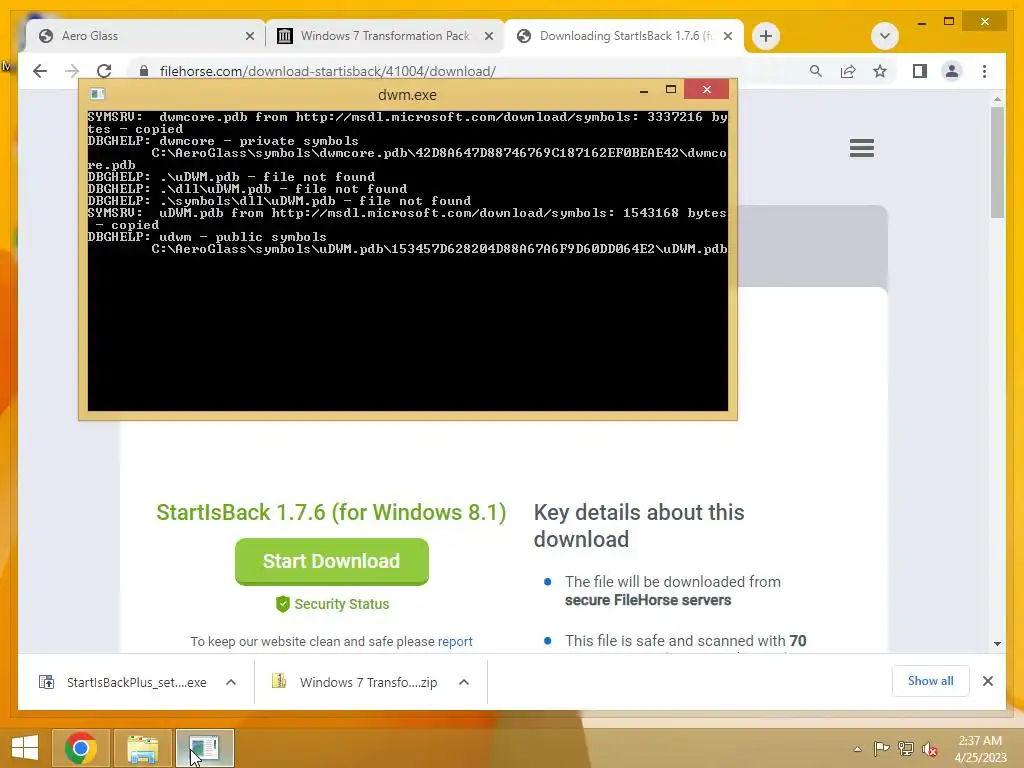The image size is (1024, 768).
Task: Click the report link
Action: [455, 641]
